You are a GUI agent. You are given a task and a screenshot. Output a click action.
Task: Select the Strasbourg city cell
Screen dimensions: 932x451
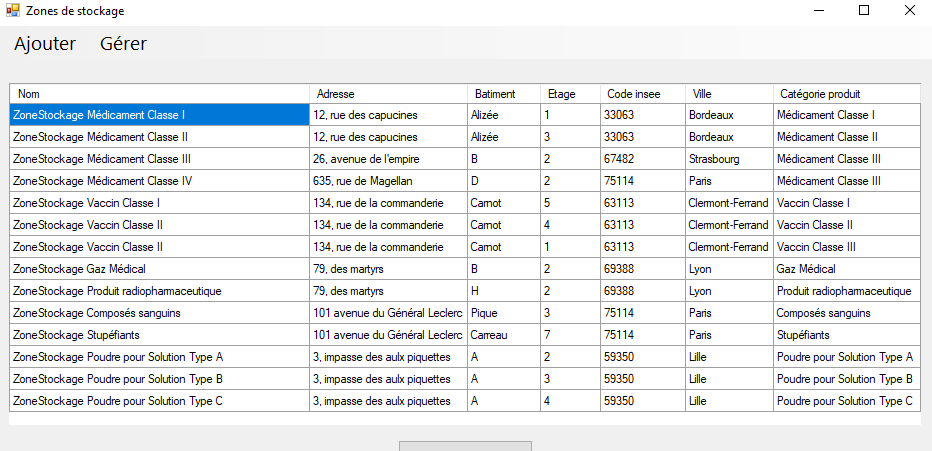pyautogui.click(x=729, y=159)
